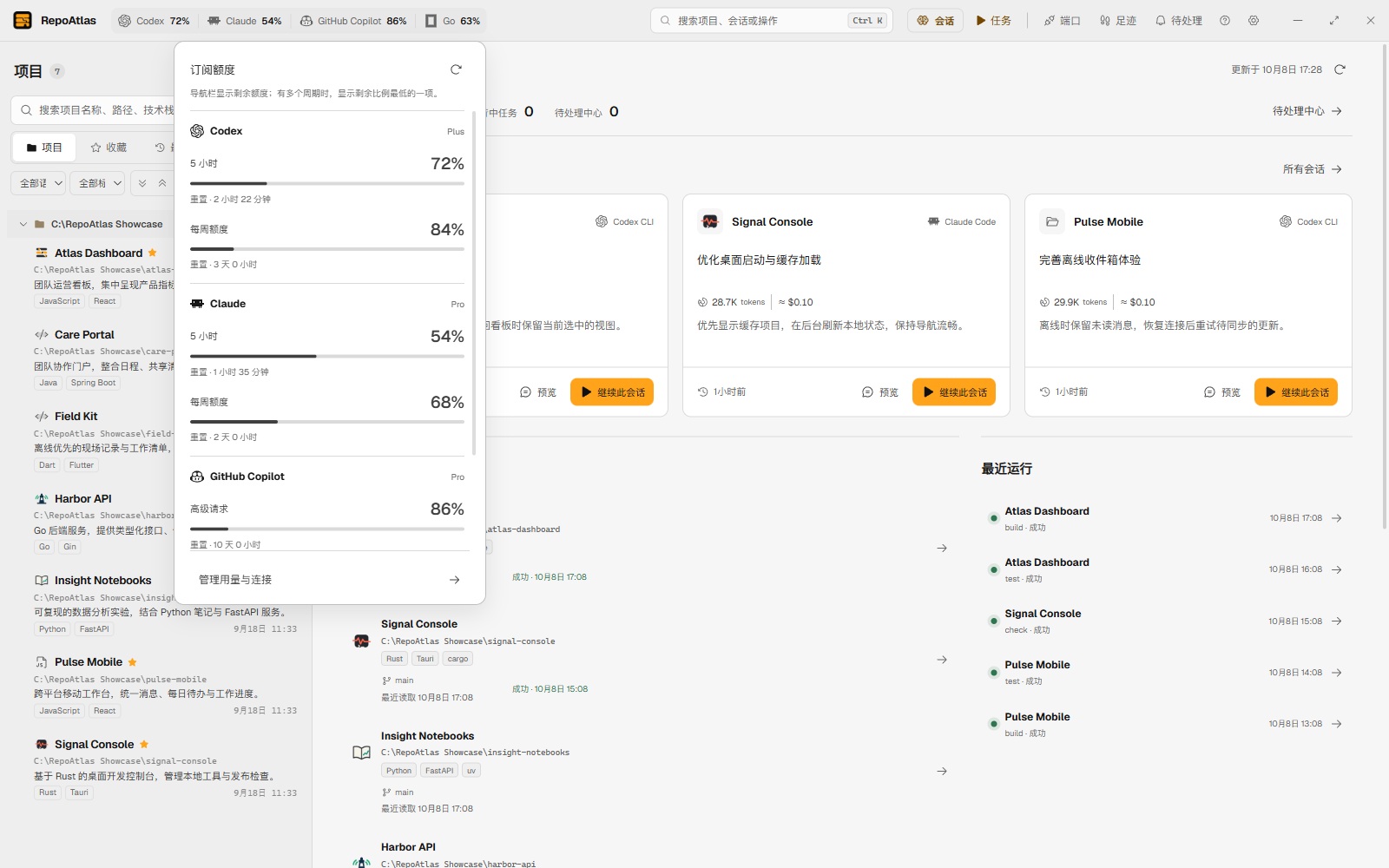1389x868 pixels.
Task: Click the GitHub Copilot logo in quota popup
Action: coord(197,477)
